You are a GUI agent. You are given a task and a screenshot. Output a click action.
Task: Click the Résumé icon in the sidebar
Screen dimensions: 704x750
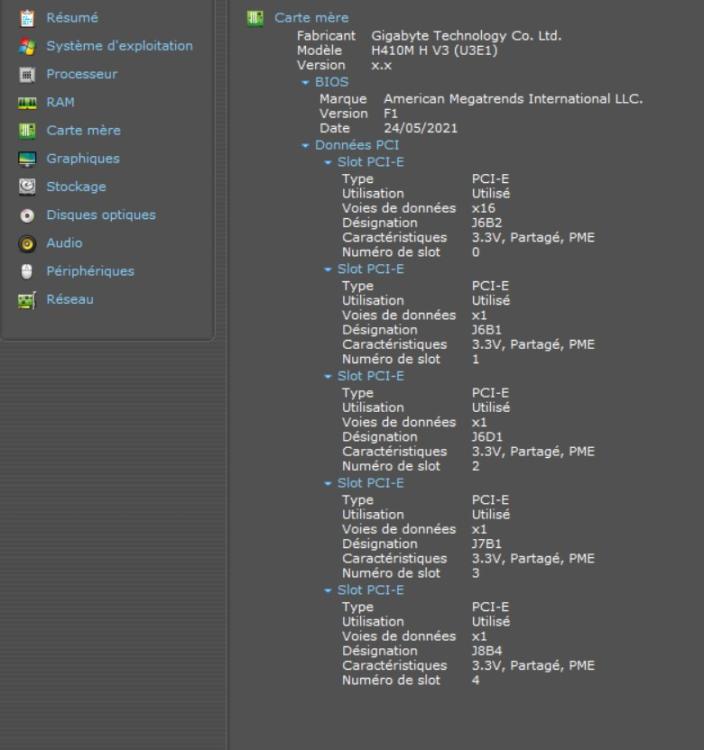pos(27,18)
